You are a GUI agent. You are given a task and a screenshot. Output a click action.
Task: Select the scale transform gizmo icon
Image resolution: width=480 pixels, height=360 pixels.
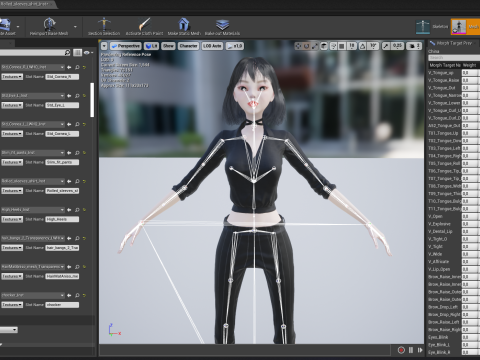coord(314,46)
